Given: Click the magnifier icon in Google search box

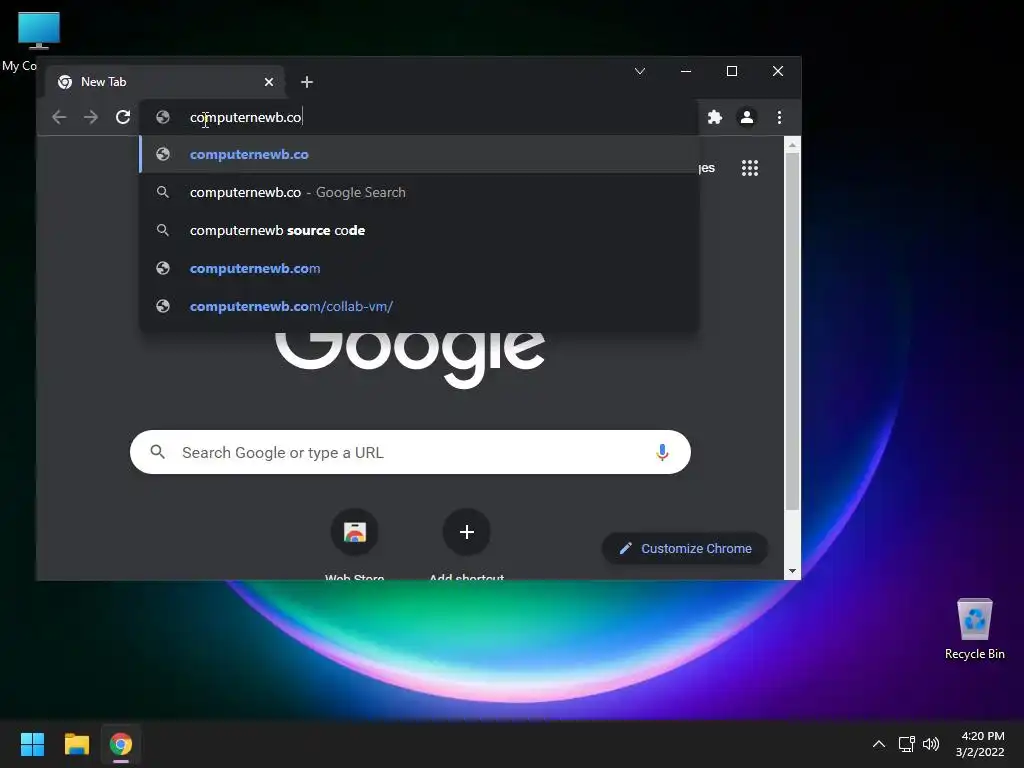Looking at the screenshot, I should (x=157, y=451).
